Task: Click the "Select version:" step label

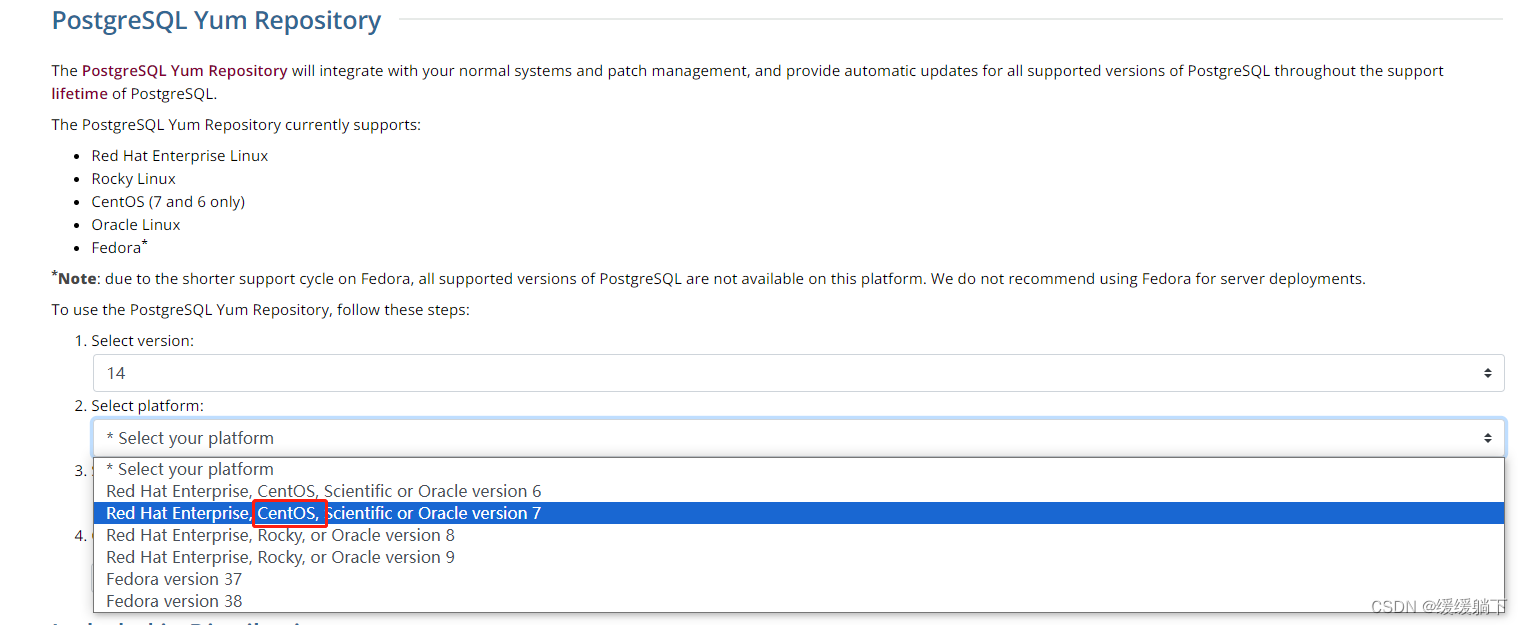Action: click(x=143, y=341)
